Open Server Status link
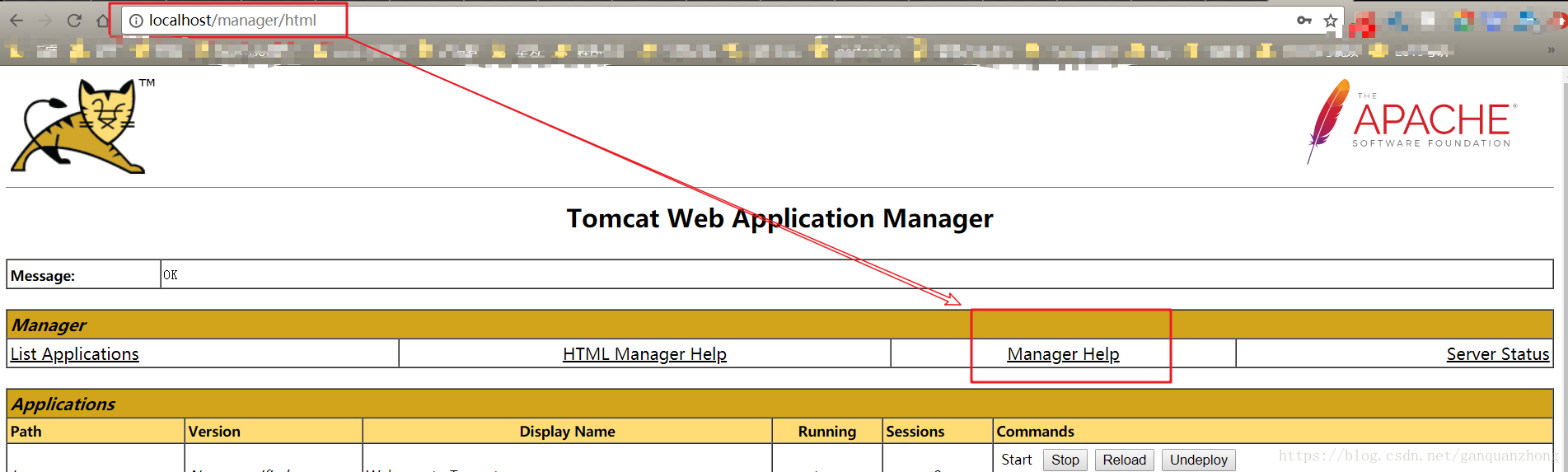Viewport: 1568px width, 472px height. pyautogui.click(x=1498, y=354)
